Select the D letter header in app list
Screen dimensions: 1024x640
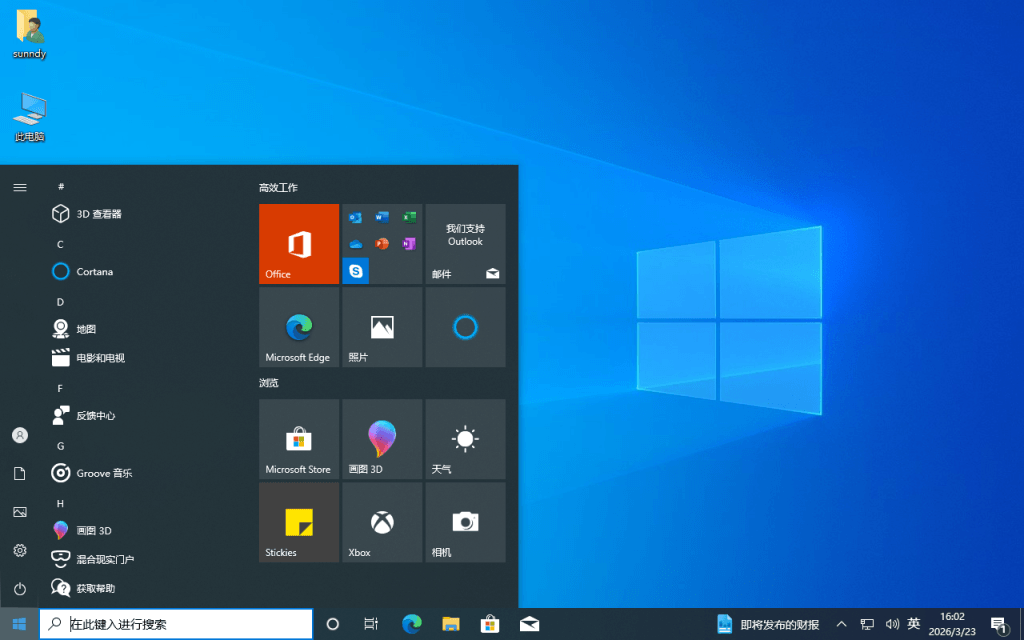point(60,302)
